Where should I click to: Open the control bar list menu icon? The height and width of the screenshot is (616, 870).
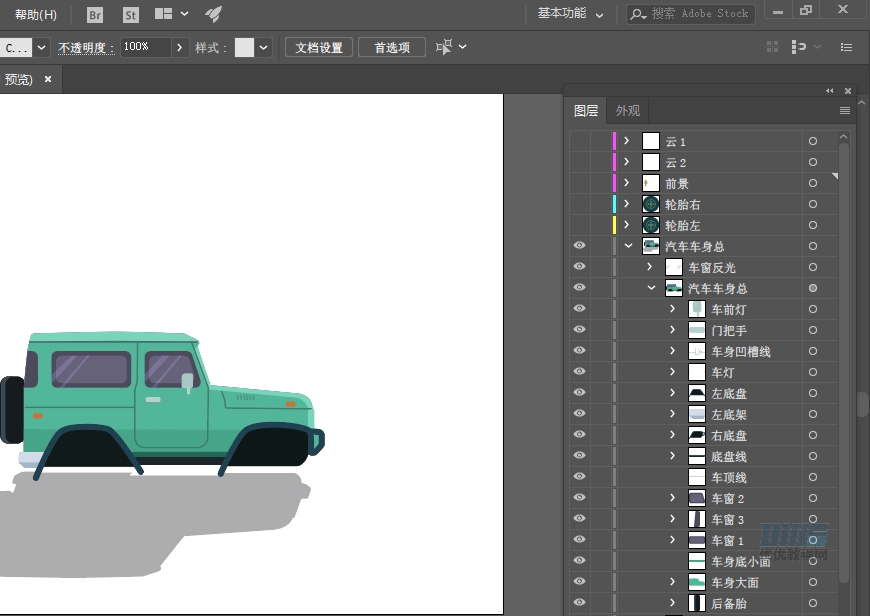tap(846, 47)
